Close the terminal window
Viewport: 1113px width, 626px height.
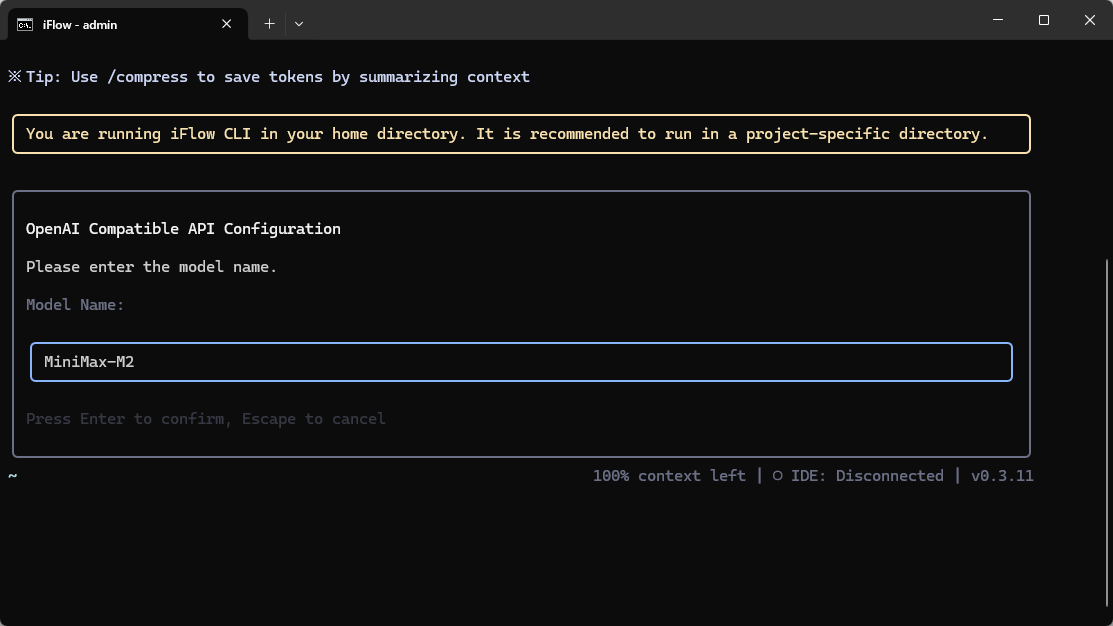[x=1090, y=20]
